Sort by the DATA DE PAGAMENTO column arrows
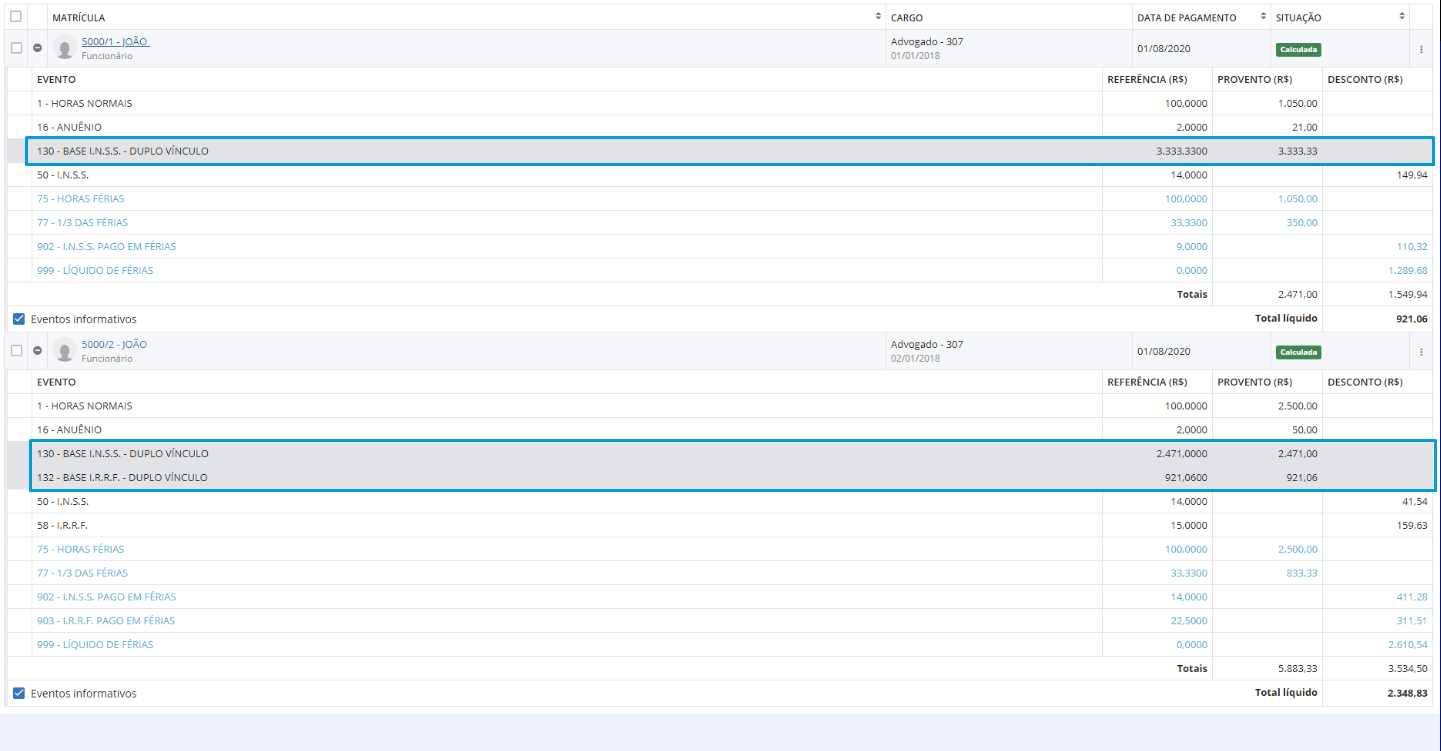 point(1263,17)
